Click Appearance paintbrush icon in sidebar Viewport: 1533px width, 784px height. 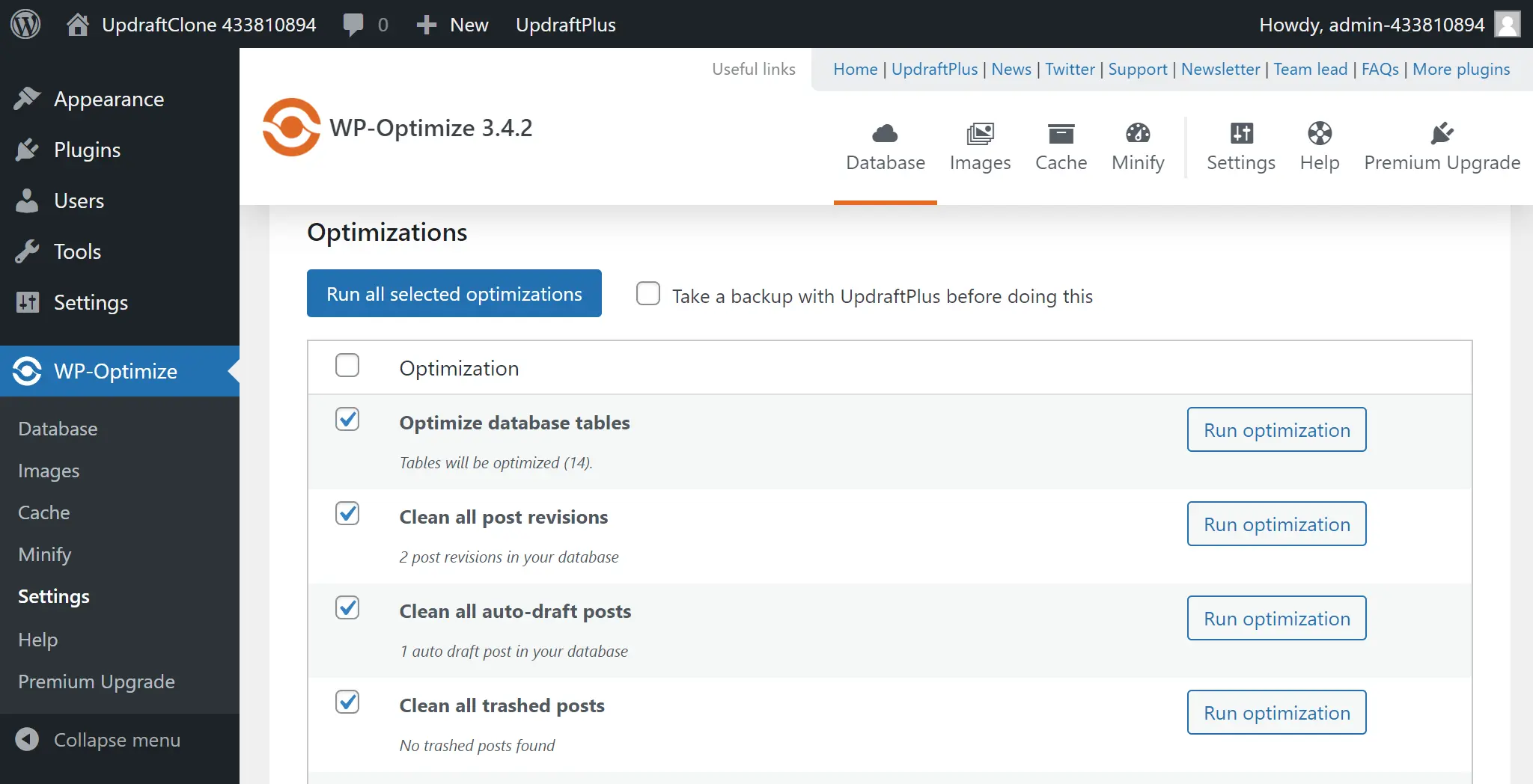[27, 99]
